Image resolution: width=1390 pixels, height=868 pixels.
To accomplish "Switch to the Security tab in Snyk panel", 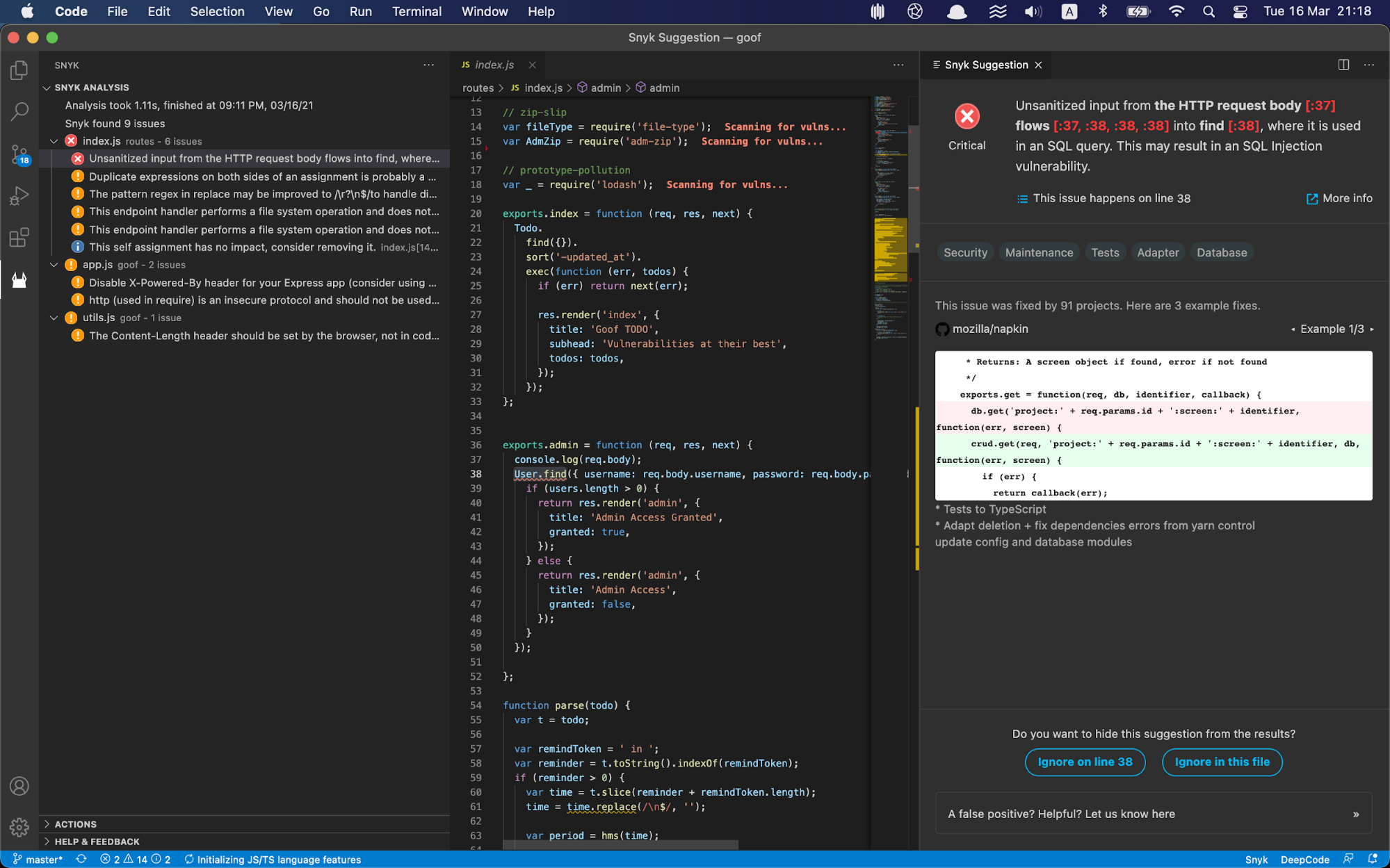I will tap(966, 252).
